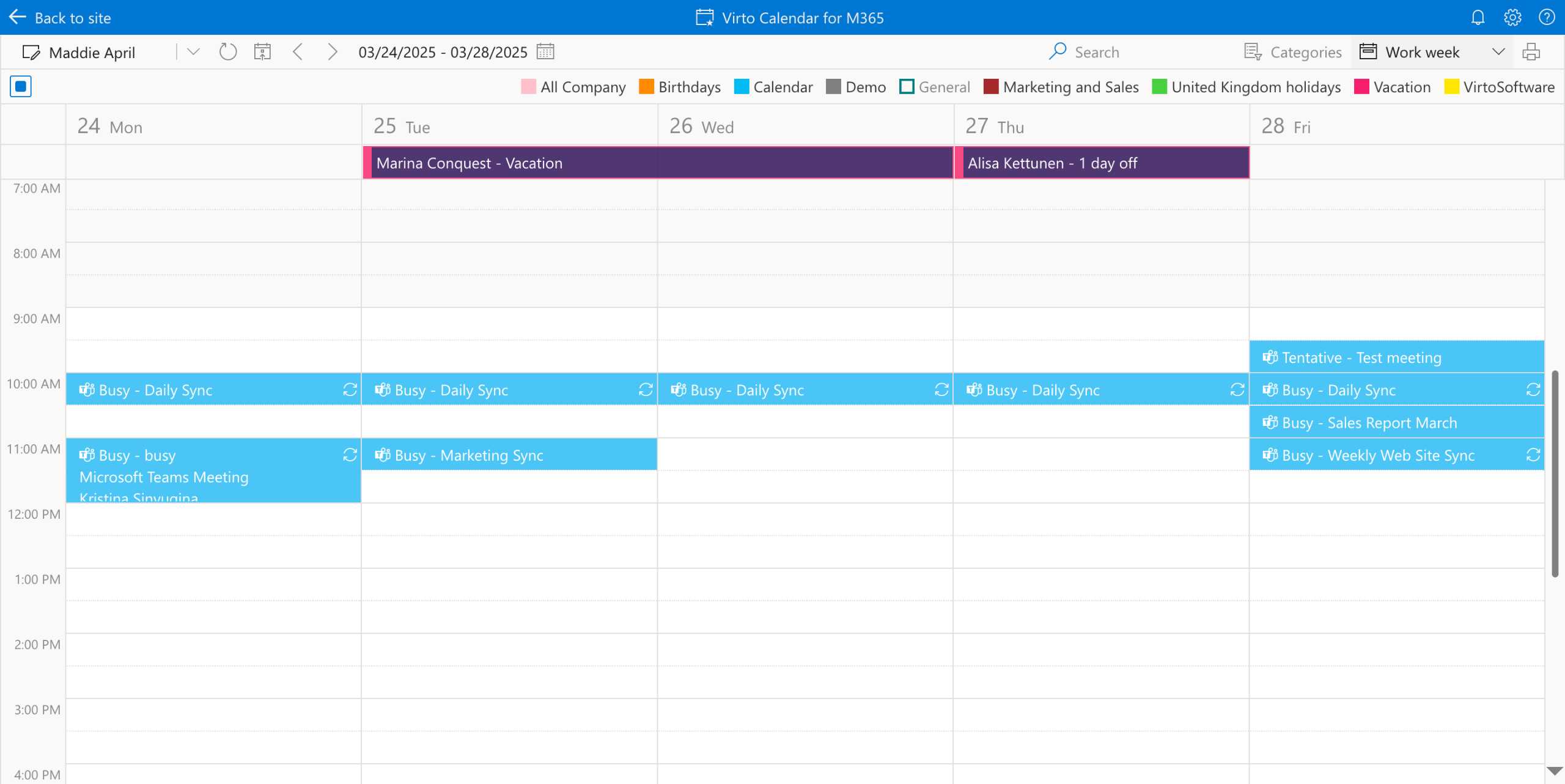1565x784 pixels.
Task: Open the settings gear icon
Action: [1512, 18]
